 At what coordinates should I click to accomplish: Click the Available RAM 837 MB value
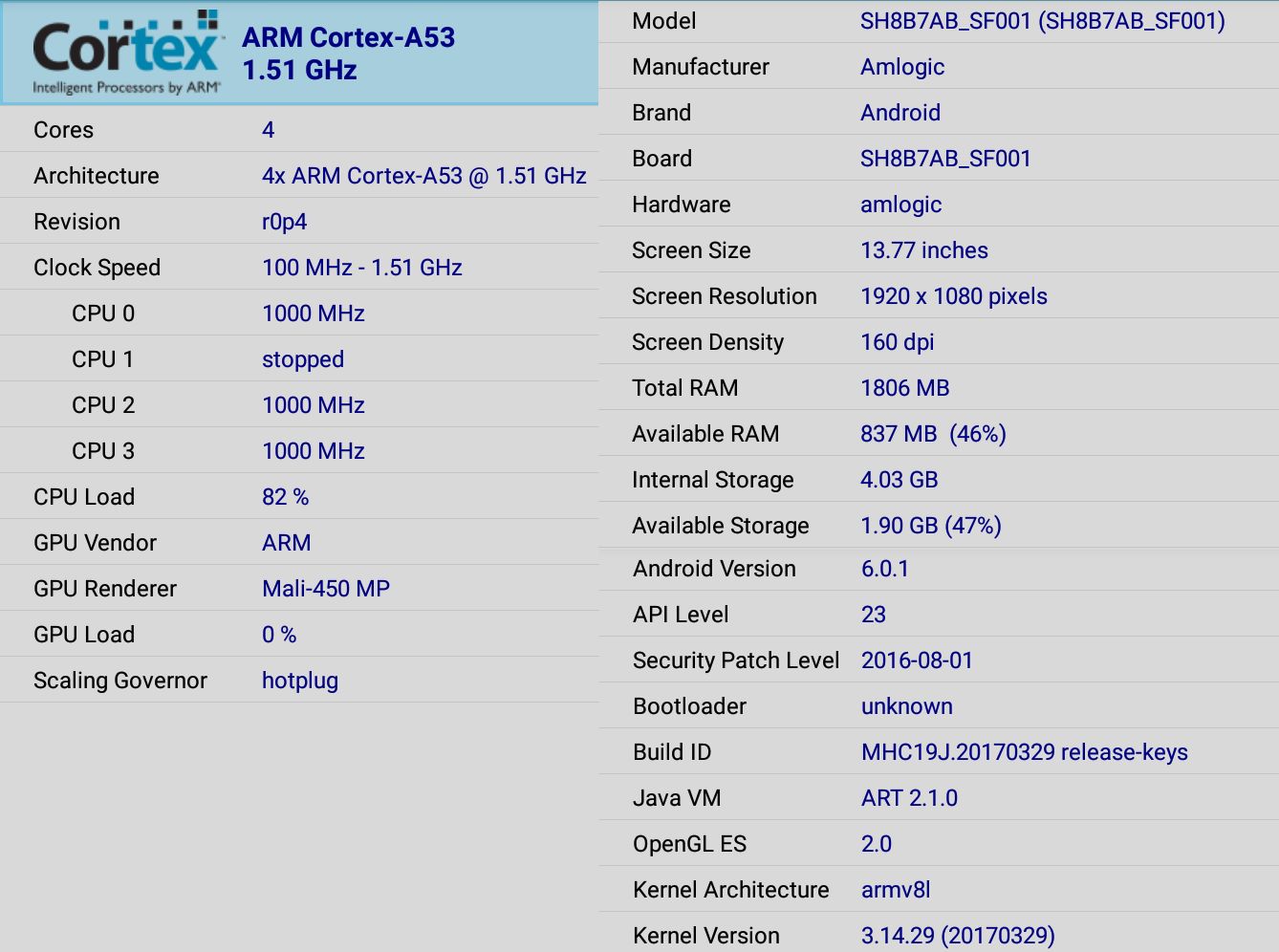click(933, 434)
